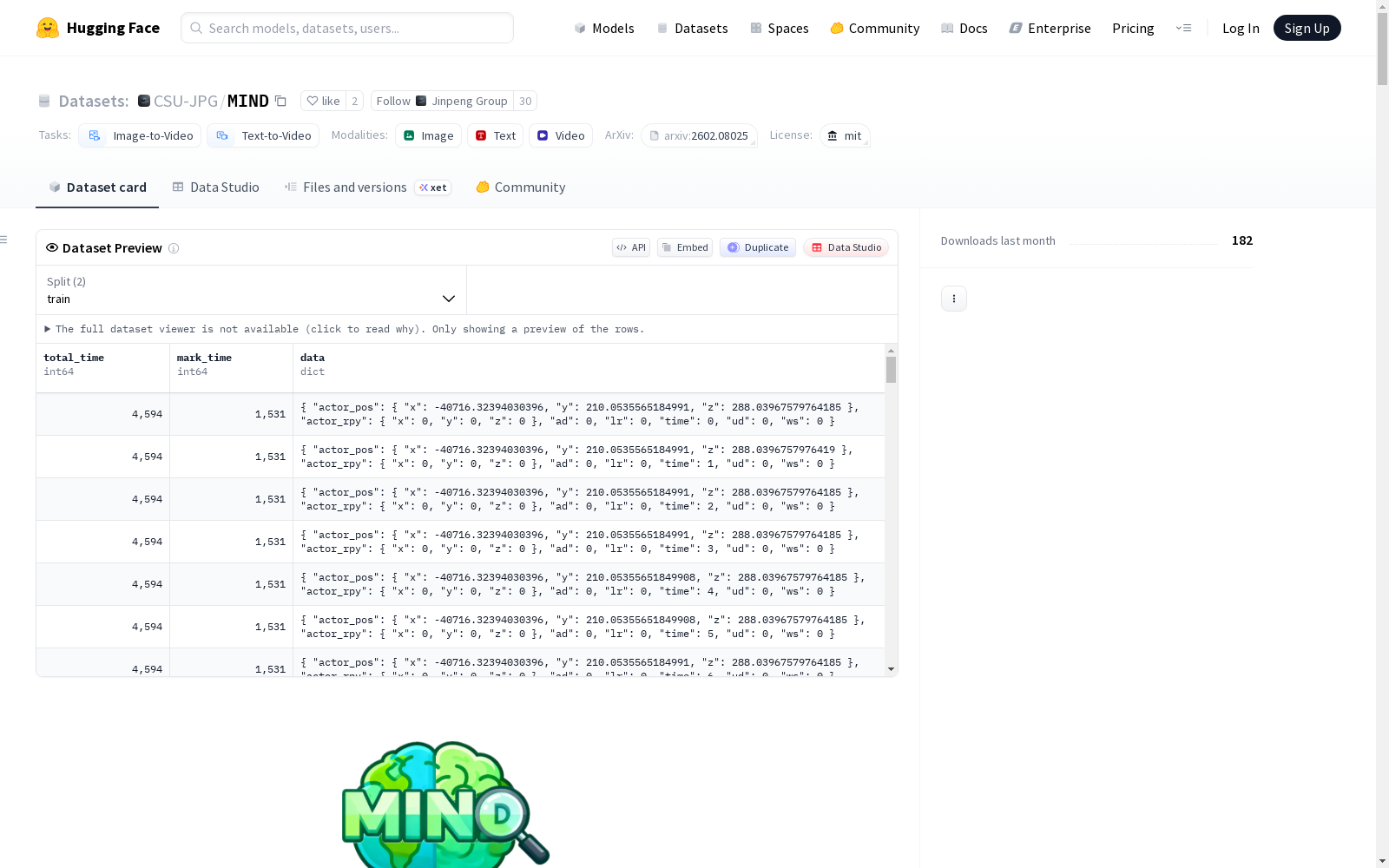Like the MIND dataset

(x=323, y=101)
